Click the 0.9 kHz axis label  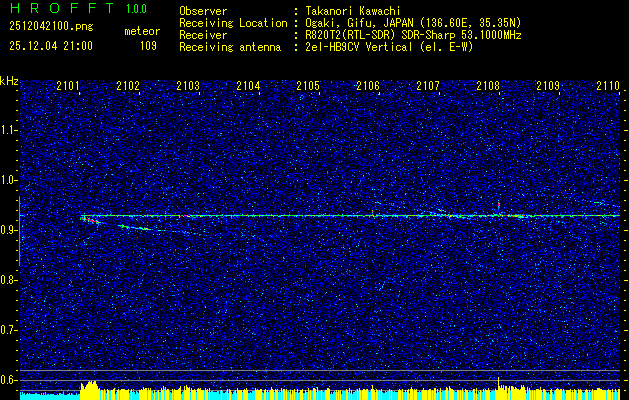[x=8, y=230]
